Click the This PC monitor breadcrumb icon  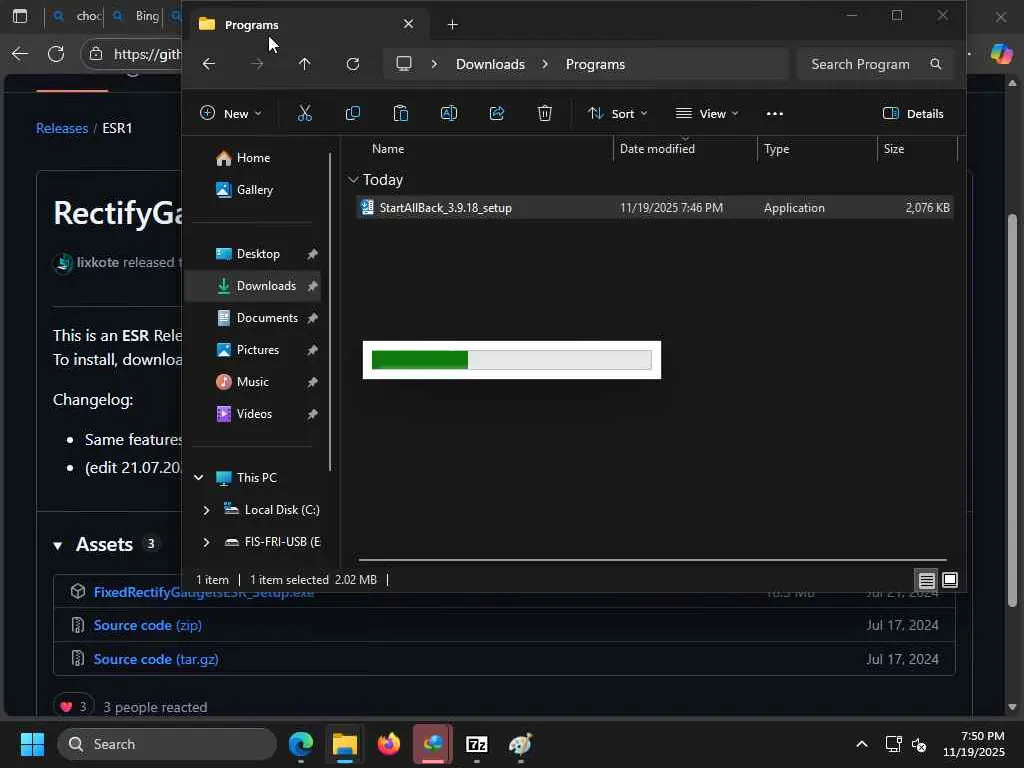point(404,64)
